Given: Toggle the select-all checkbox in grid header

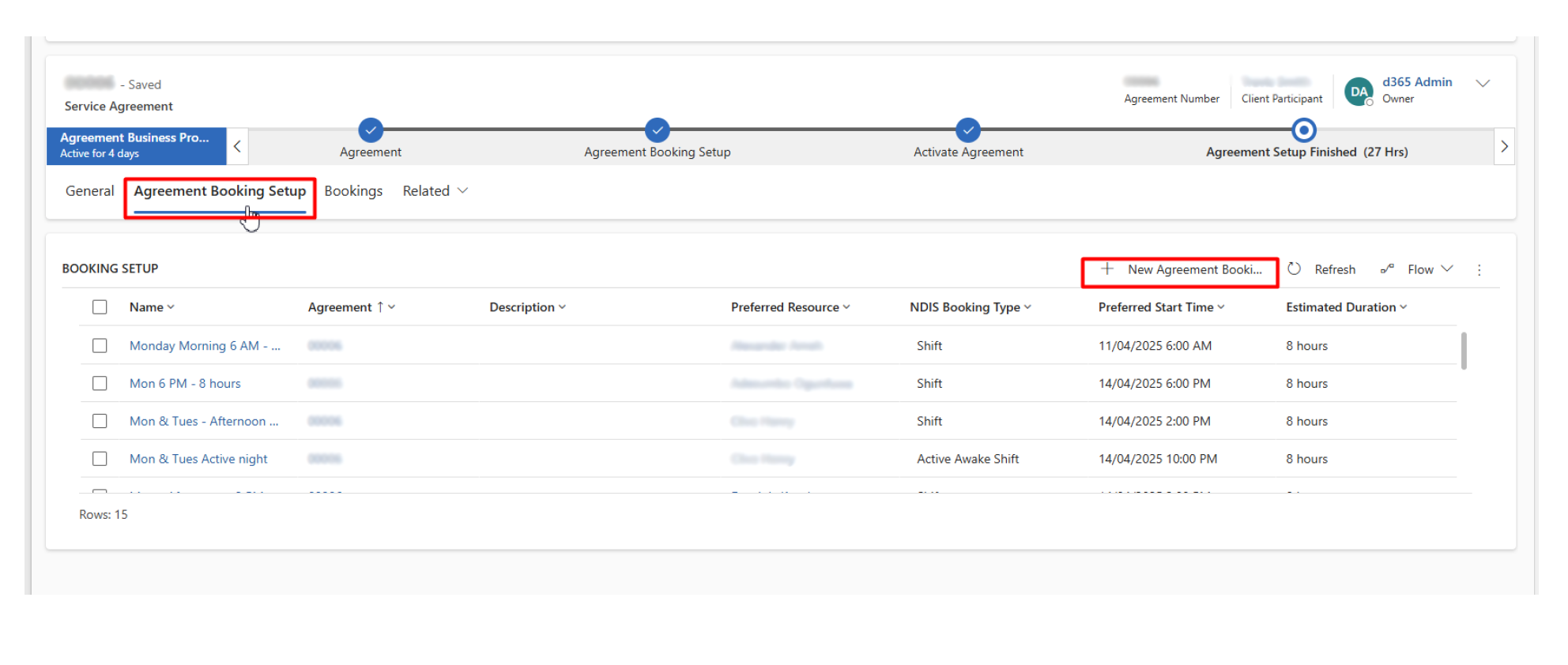Looking at the screenshot, I should (100, 307).
